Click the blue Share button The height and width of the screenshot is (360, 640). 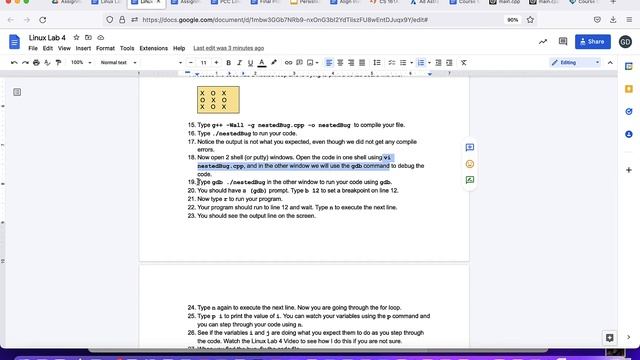coord(593,42)
